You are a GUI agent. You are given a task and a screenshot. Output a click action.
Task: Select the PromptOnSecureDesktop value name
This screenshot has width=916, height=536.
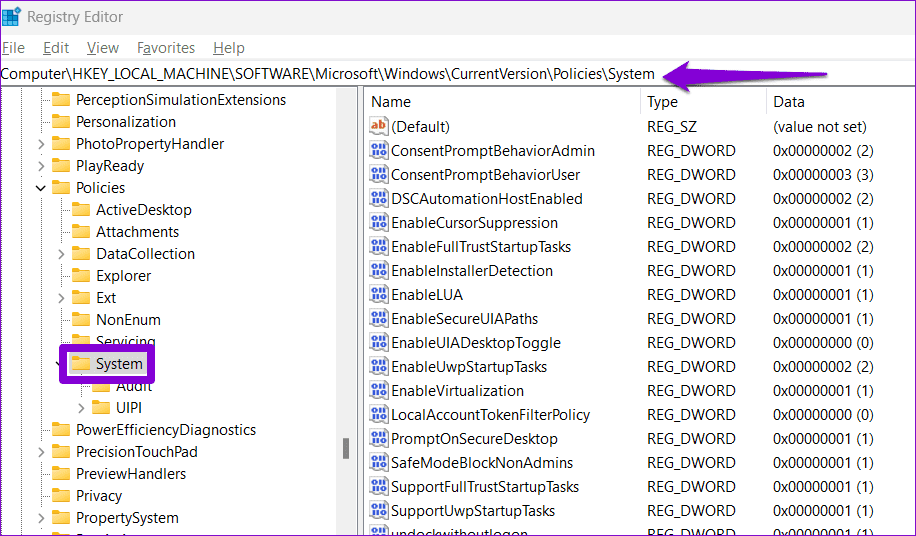click(x=474, y=438)
